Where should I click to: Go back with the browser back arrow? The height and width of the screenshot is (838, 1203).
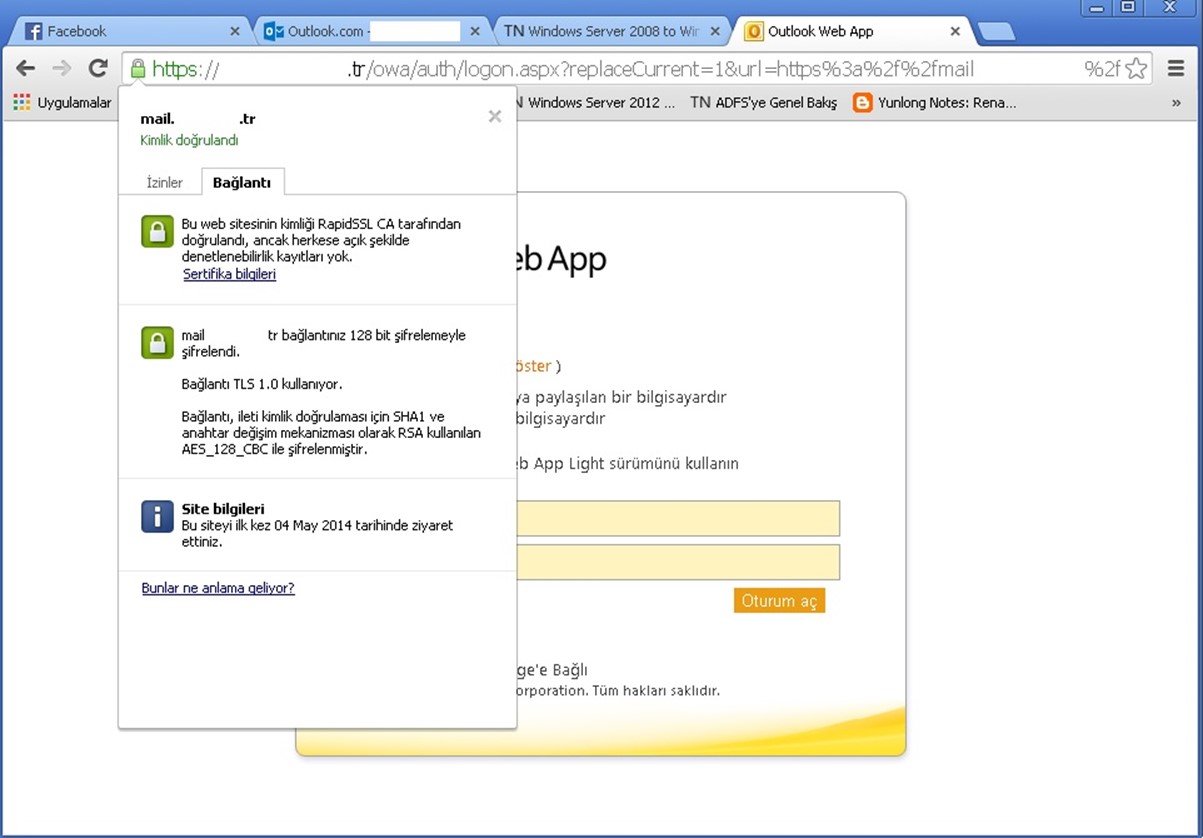click(x=26, y=68)
